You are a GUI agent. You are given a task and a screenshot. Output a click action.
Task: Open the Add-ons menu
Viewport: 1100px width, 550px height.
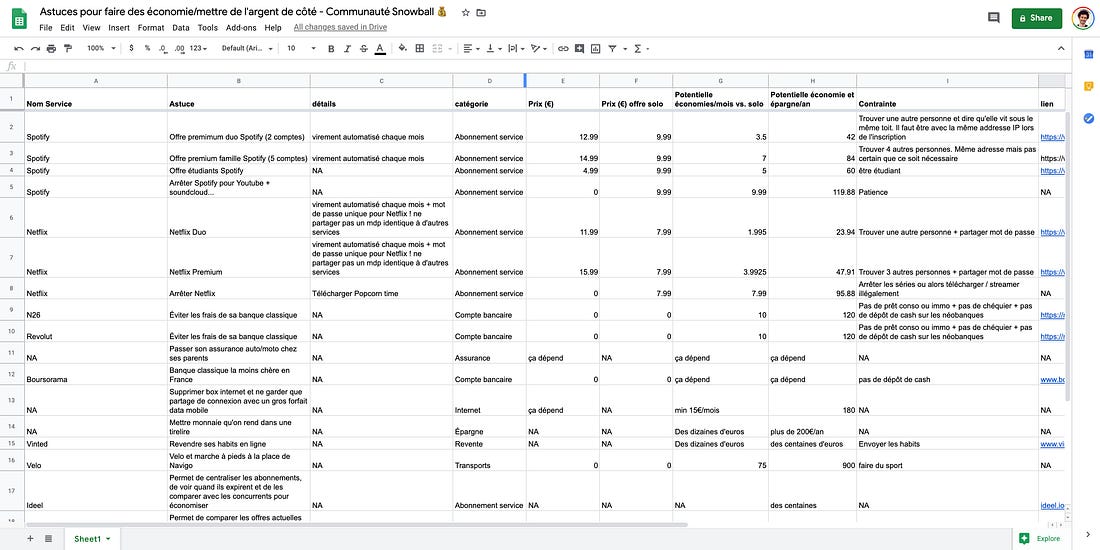241,28
